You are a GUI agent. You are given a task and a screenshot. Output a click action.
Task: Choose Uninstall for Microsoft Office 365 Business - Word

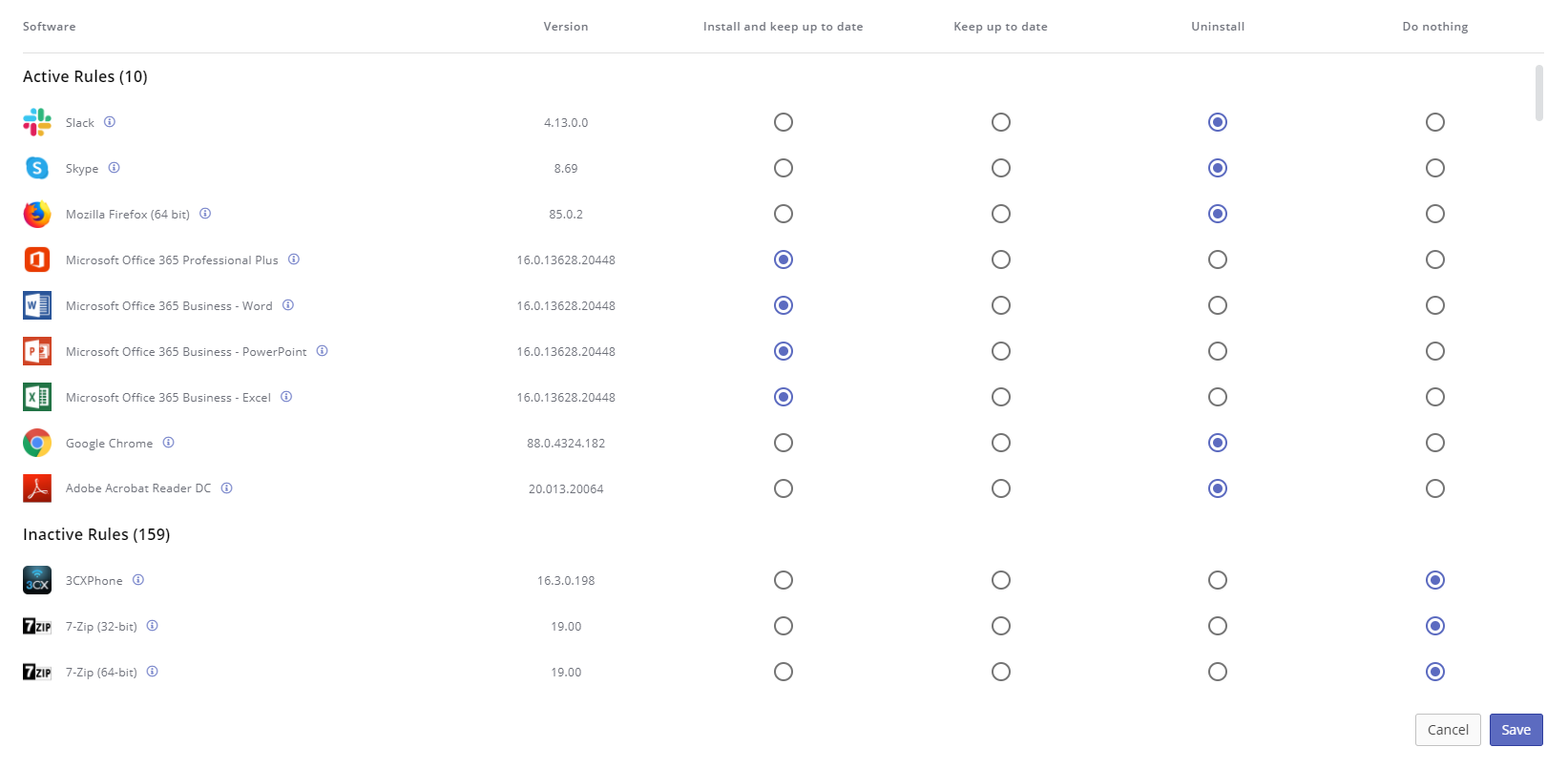[x=1217, y=305]
